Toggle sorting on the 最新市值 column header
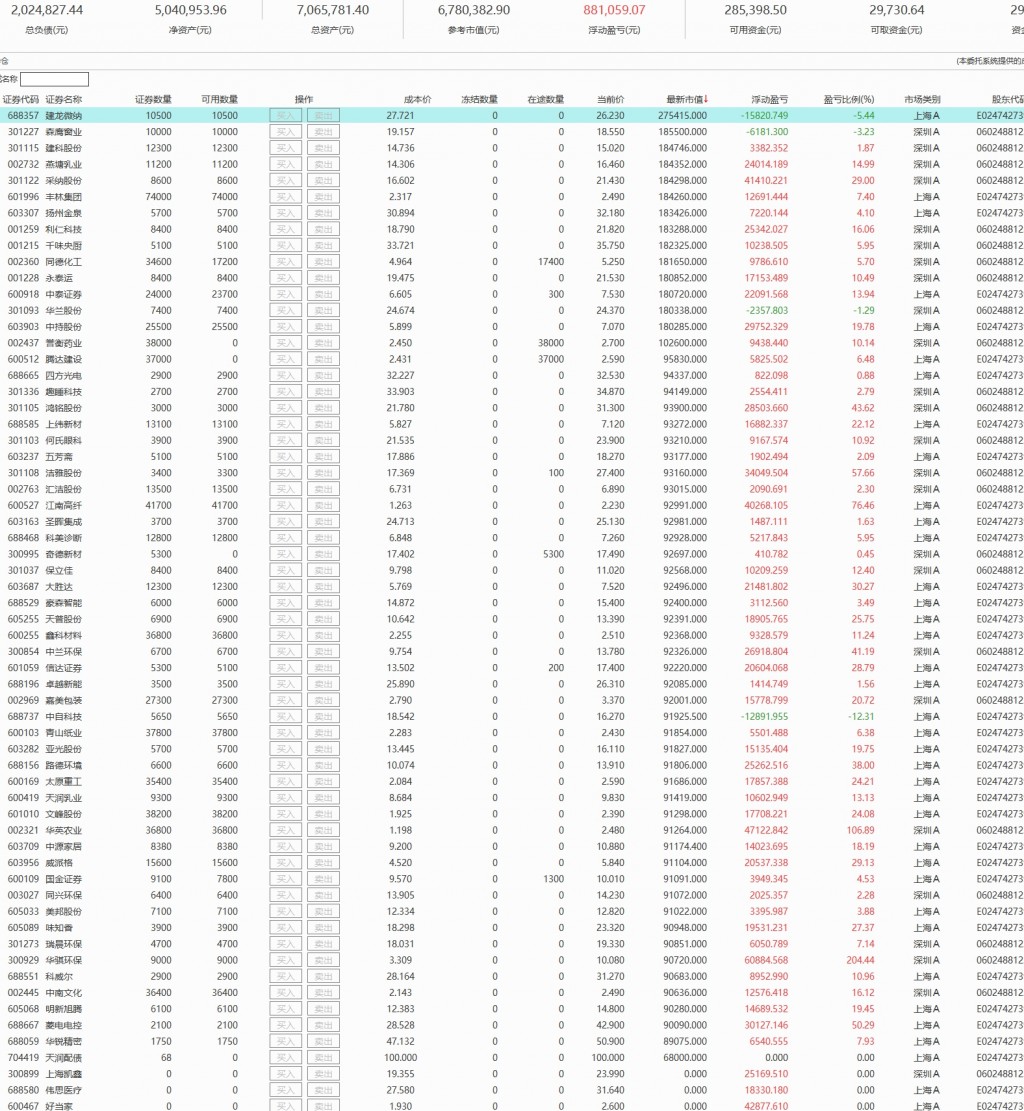 click(687, 99)
